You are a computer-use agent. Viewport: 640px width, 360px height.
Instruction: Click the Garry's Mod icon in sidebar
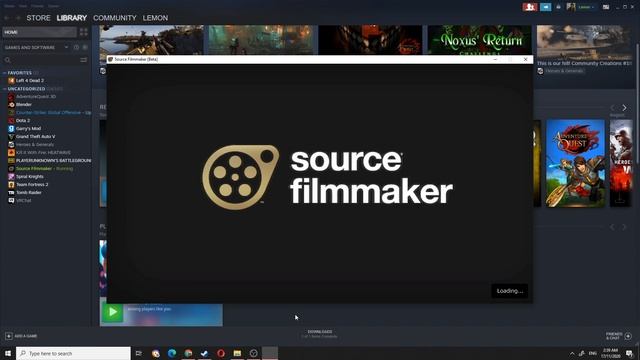tap(11, 129)
